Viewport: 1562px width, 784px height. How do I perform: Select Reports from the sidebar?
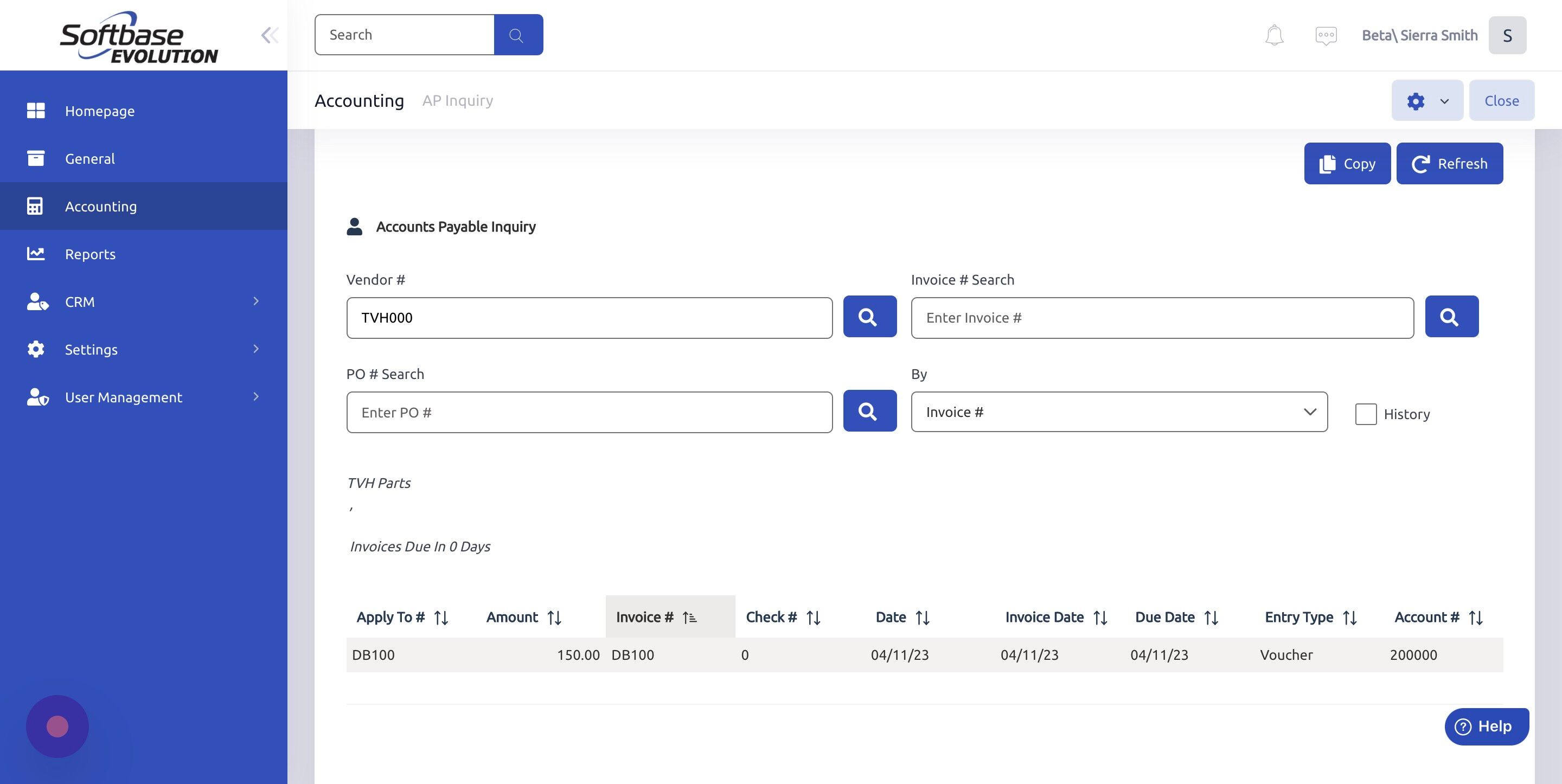click(89, 253)
